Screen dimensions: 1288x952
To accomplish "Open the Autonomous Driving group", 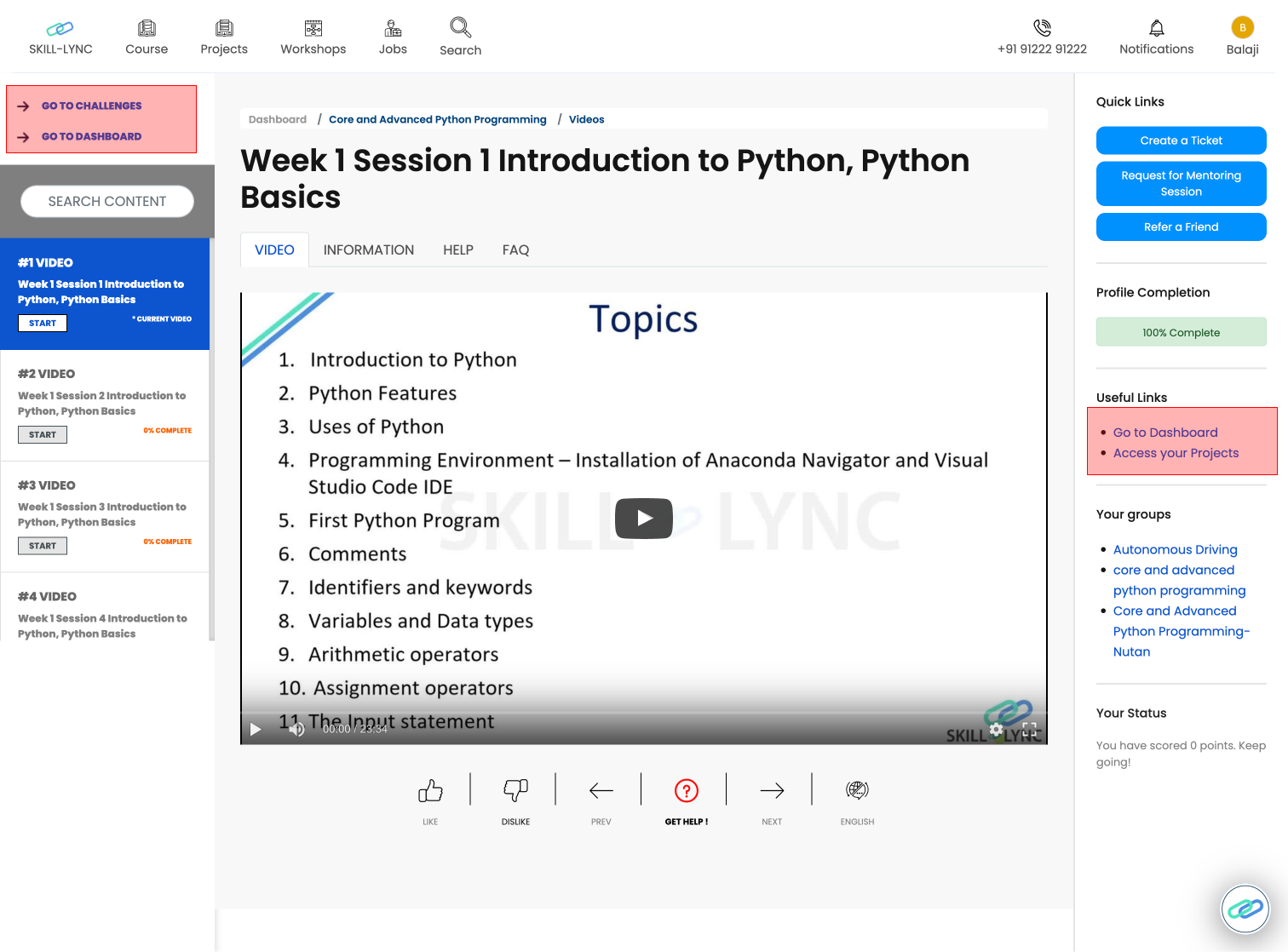I will click(1175, 549).
